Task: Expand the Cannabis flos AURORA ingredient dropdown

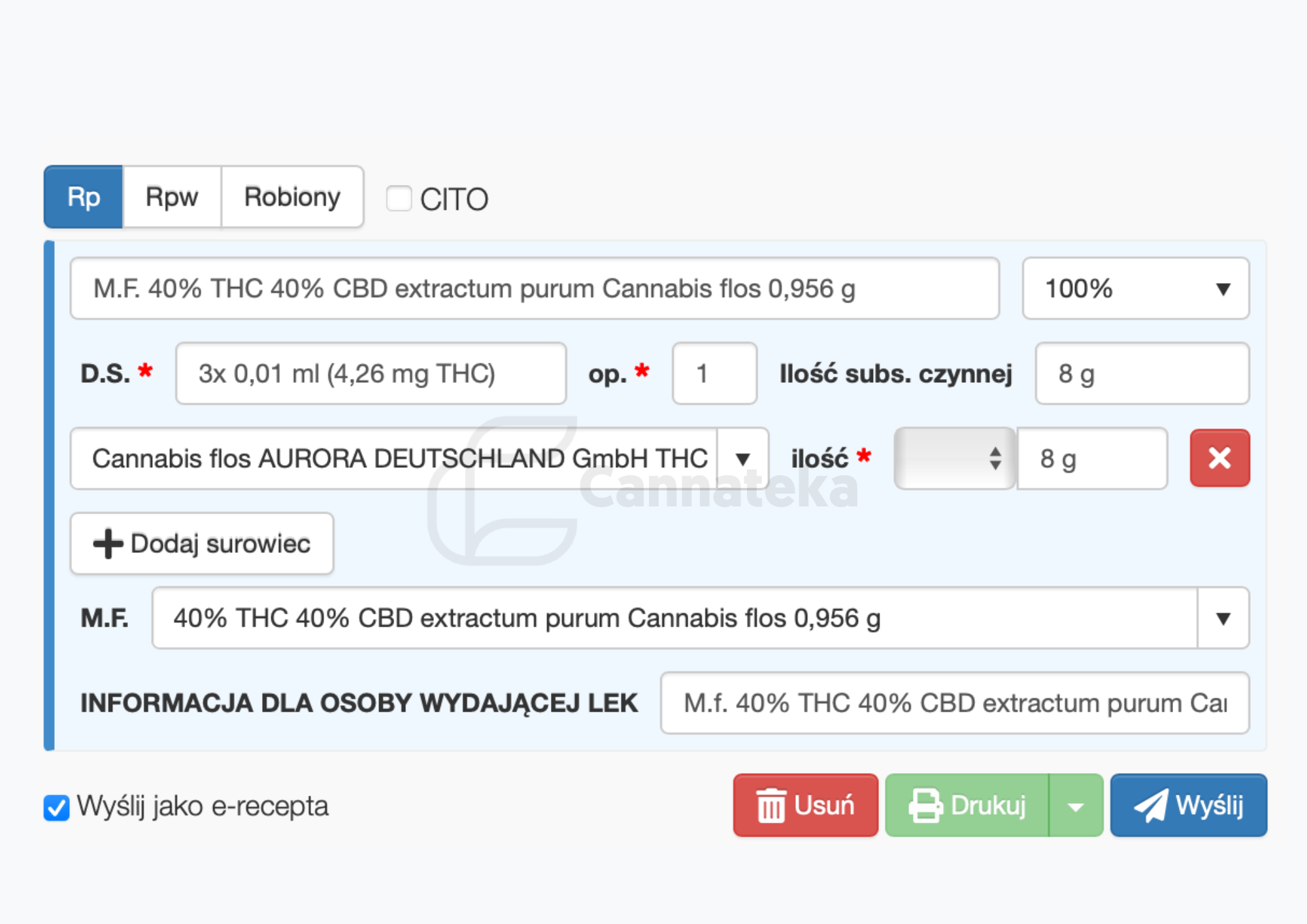Action: click(742, 459)
